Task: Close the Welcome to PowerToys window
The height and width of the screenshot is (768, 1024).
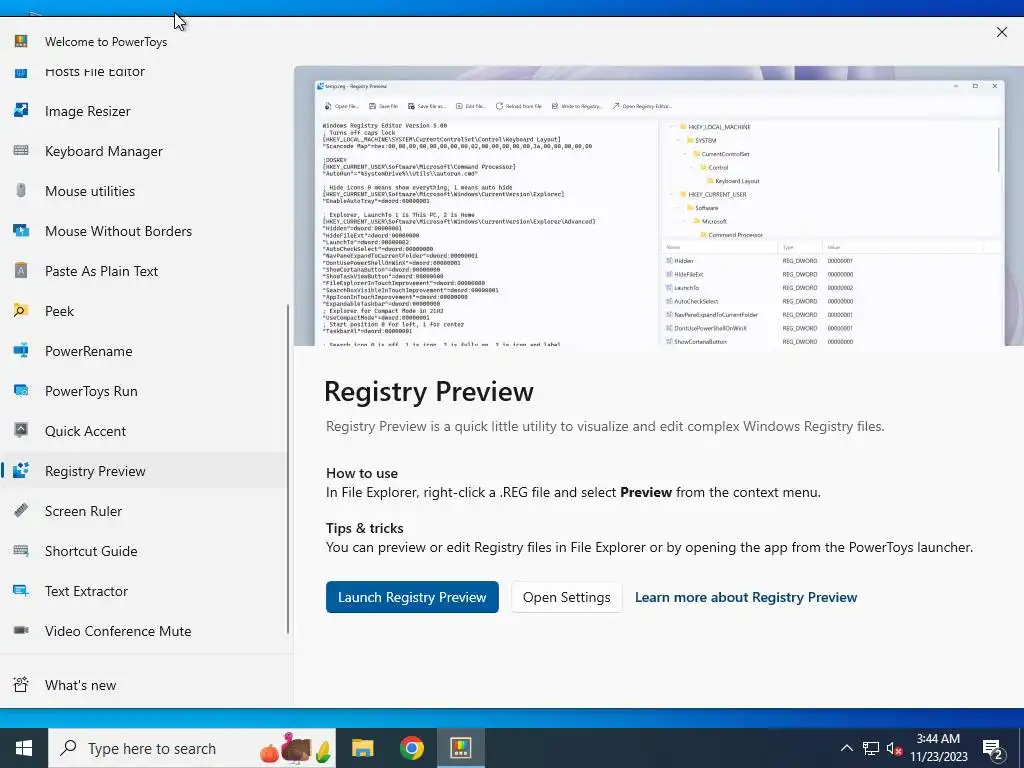Action: click(x=1002, y=32)
